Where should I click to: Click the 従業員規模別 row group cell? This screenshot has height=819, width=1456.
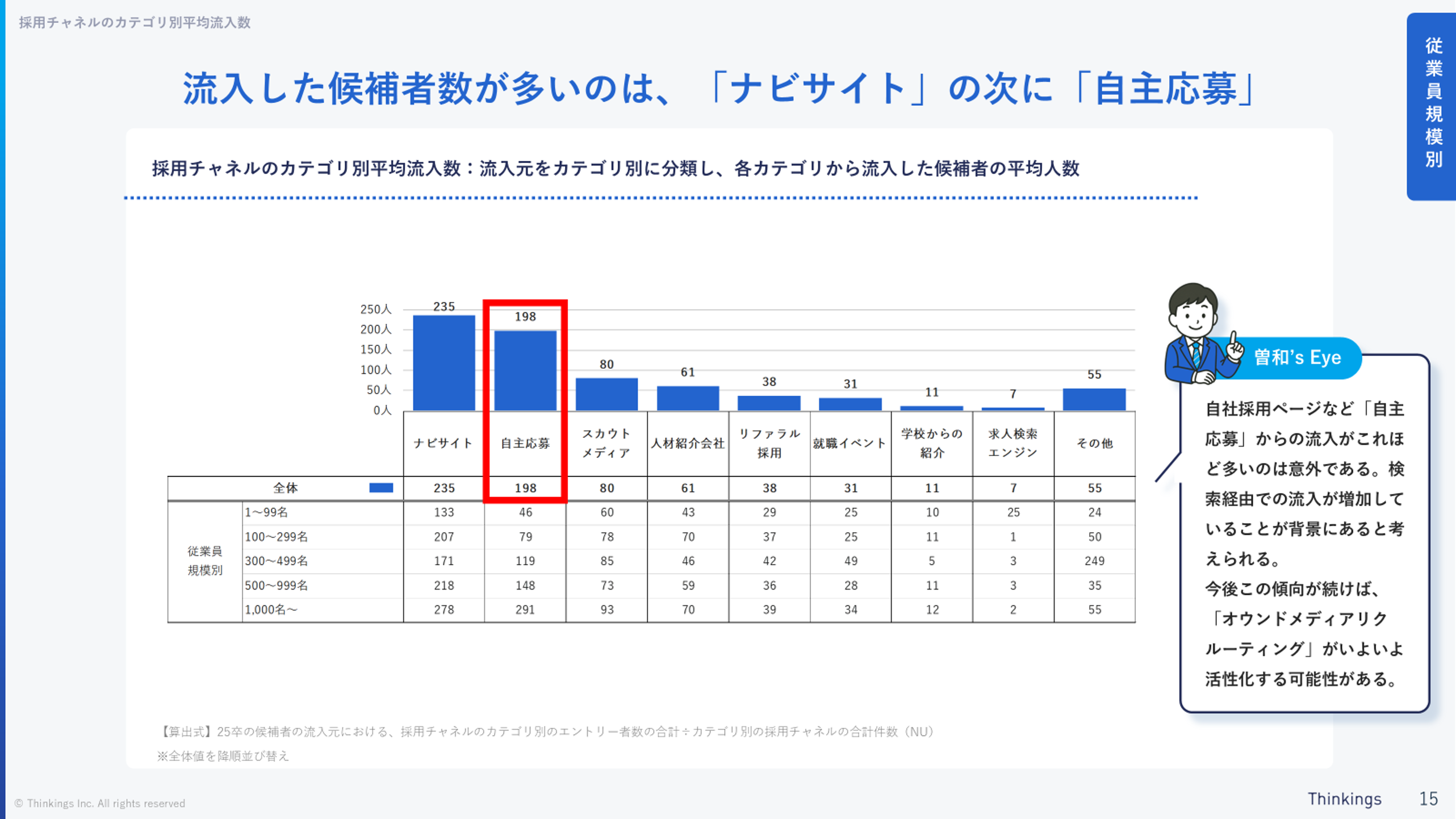tap(205, 561)
